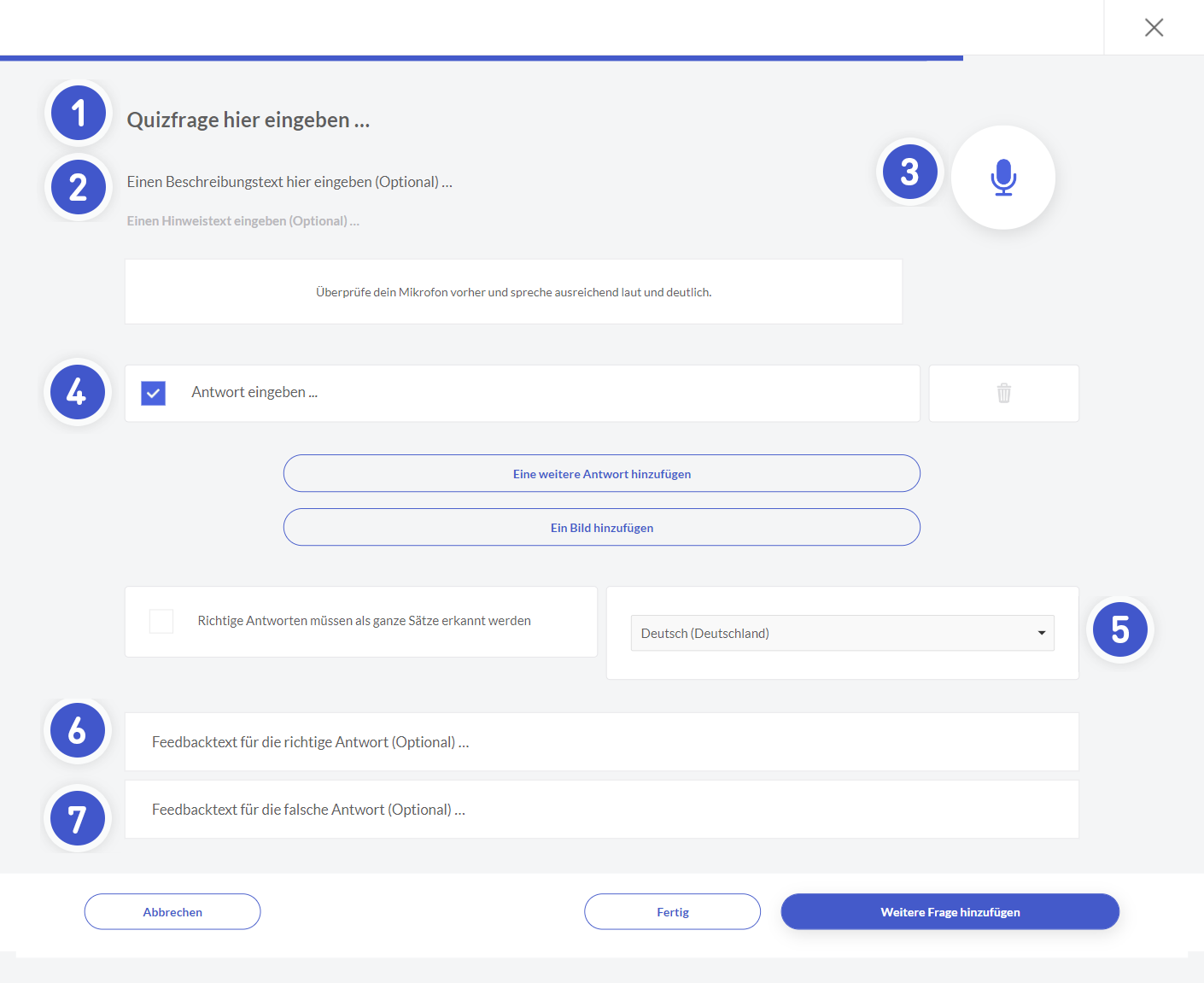Add another question with 'Weitere Frage hinzufügen'

click(950, 912)
